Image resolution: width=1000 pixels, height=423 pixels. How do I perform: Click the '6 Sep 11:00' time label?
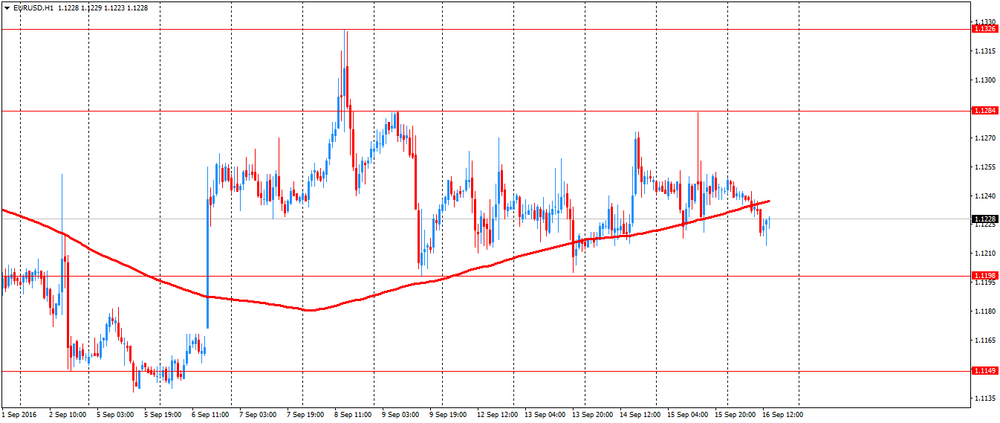click(x=210, y=415)
